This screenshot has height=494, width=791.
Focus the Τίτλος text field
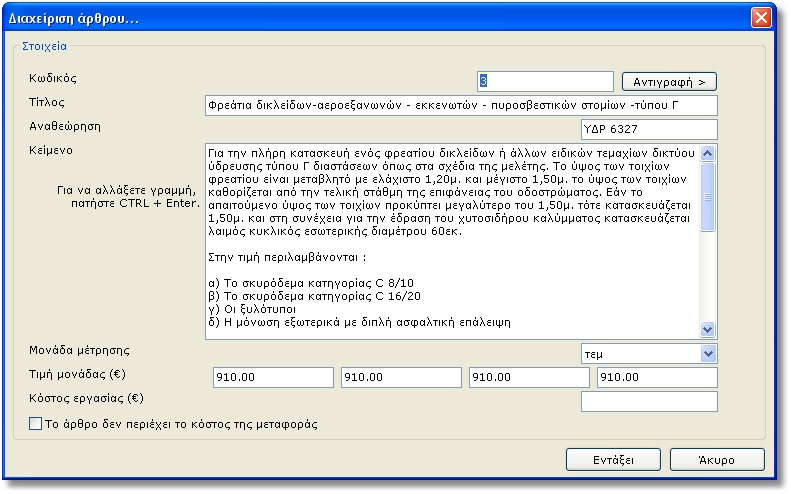click(460, 105)
